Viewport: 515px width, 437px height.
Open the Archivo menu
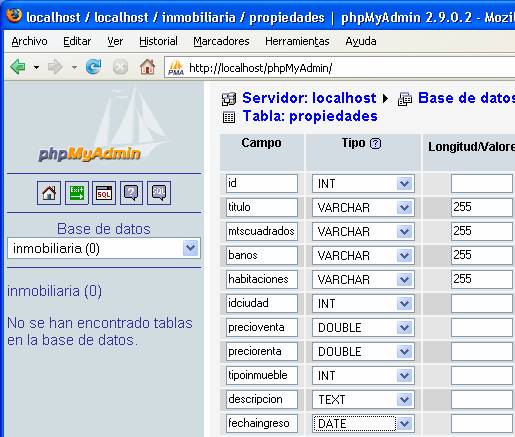pos(29,41)
